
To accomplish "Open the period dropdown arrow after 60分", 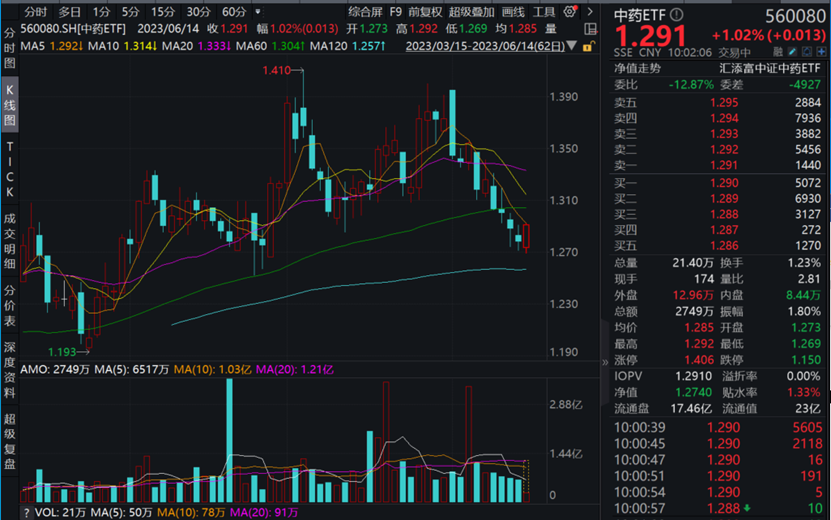I will [258, 12].
